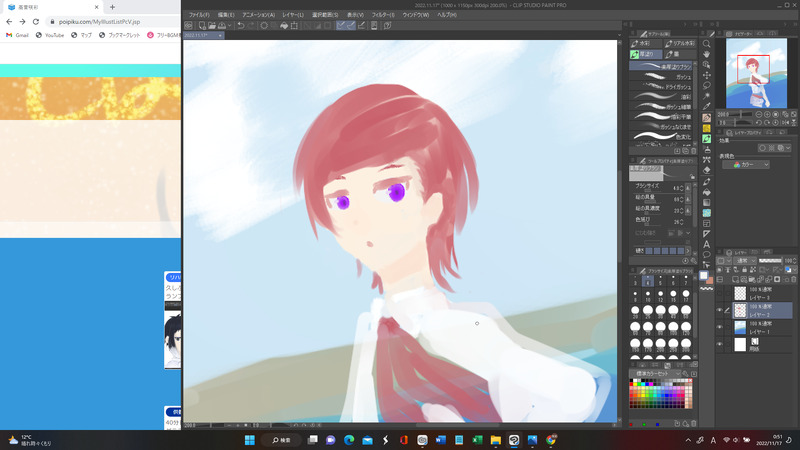Select リアル水彩 sub tool group
This screenshot has height=450, width=800.
pos(680,43)
